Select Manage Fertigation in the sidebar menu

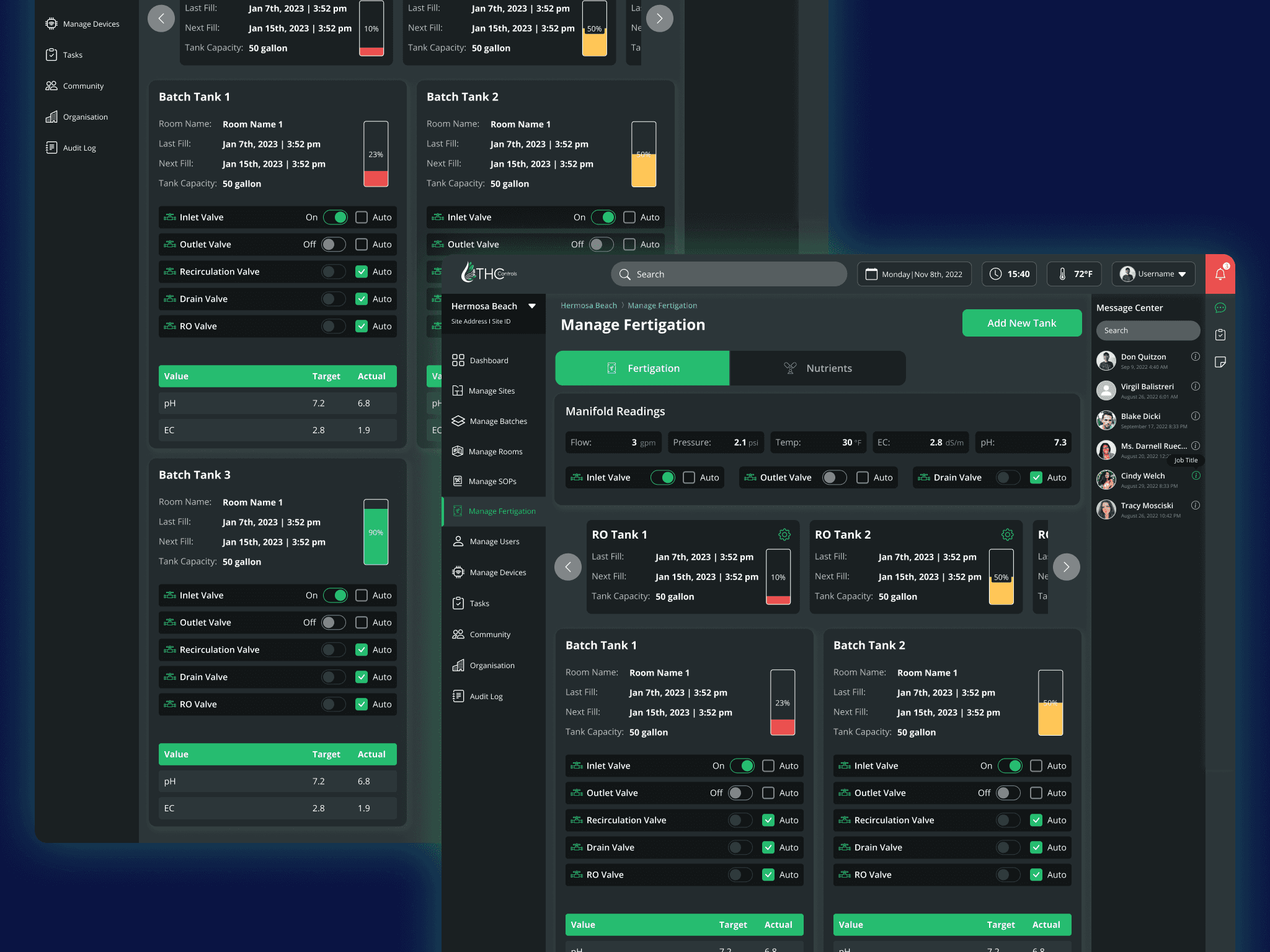[494, 511]
